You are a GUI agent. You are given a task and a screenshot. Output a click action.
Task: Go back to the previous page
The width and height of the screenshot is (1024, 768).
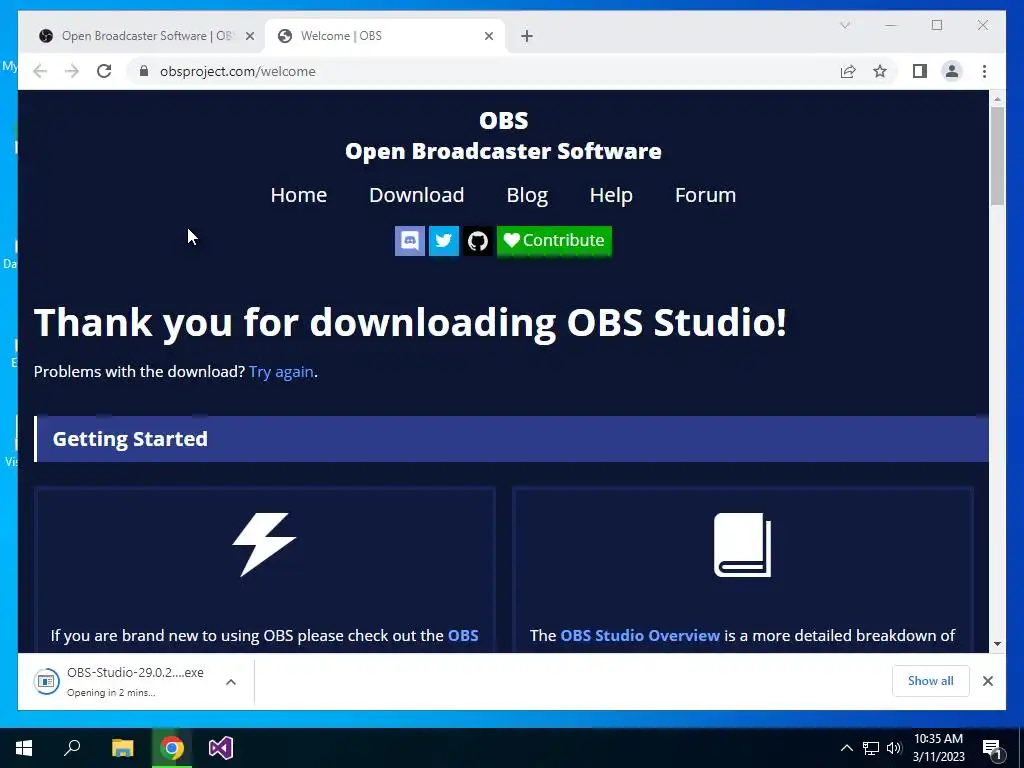pos(40,71)
